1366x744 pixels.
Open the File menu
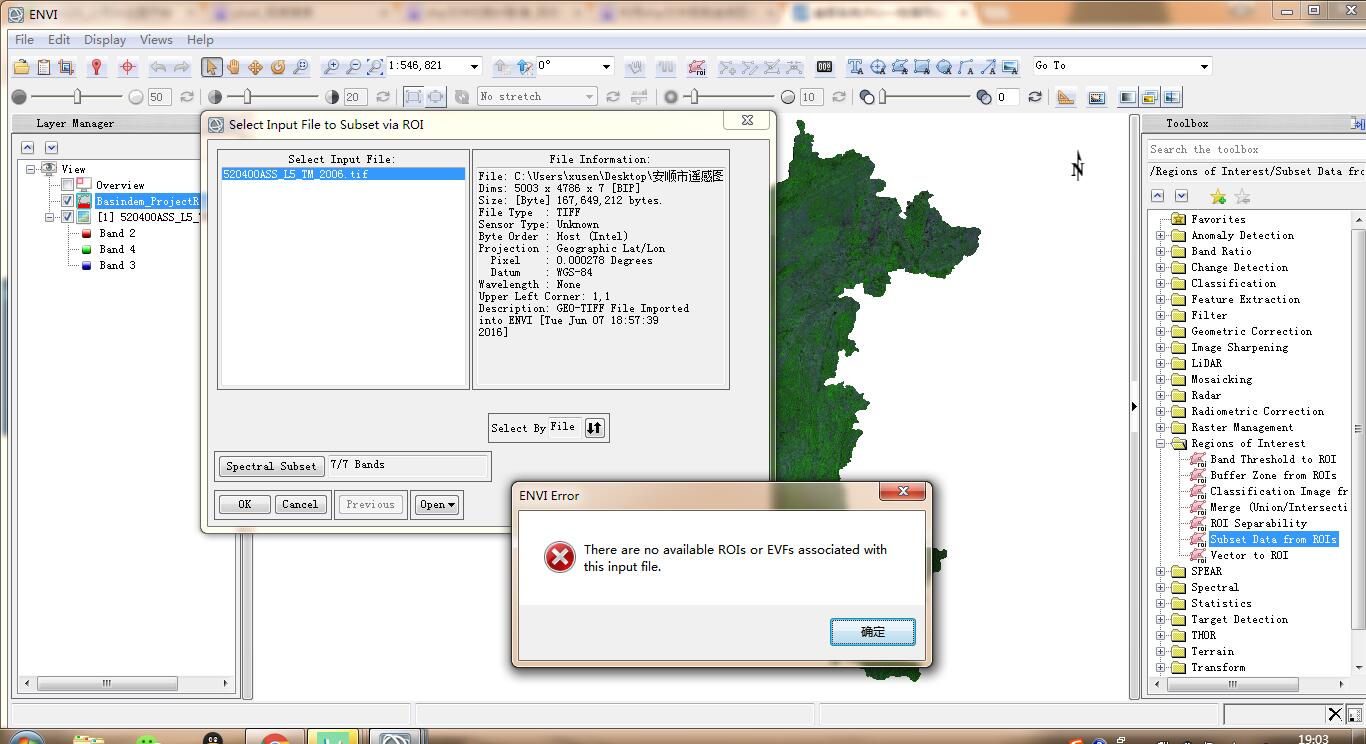(24, 40)
